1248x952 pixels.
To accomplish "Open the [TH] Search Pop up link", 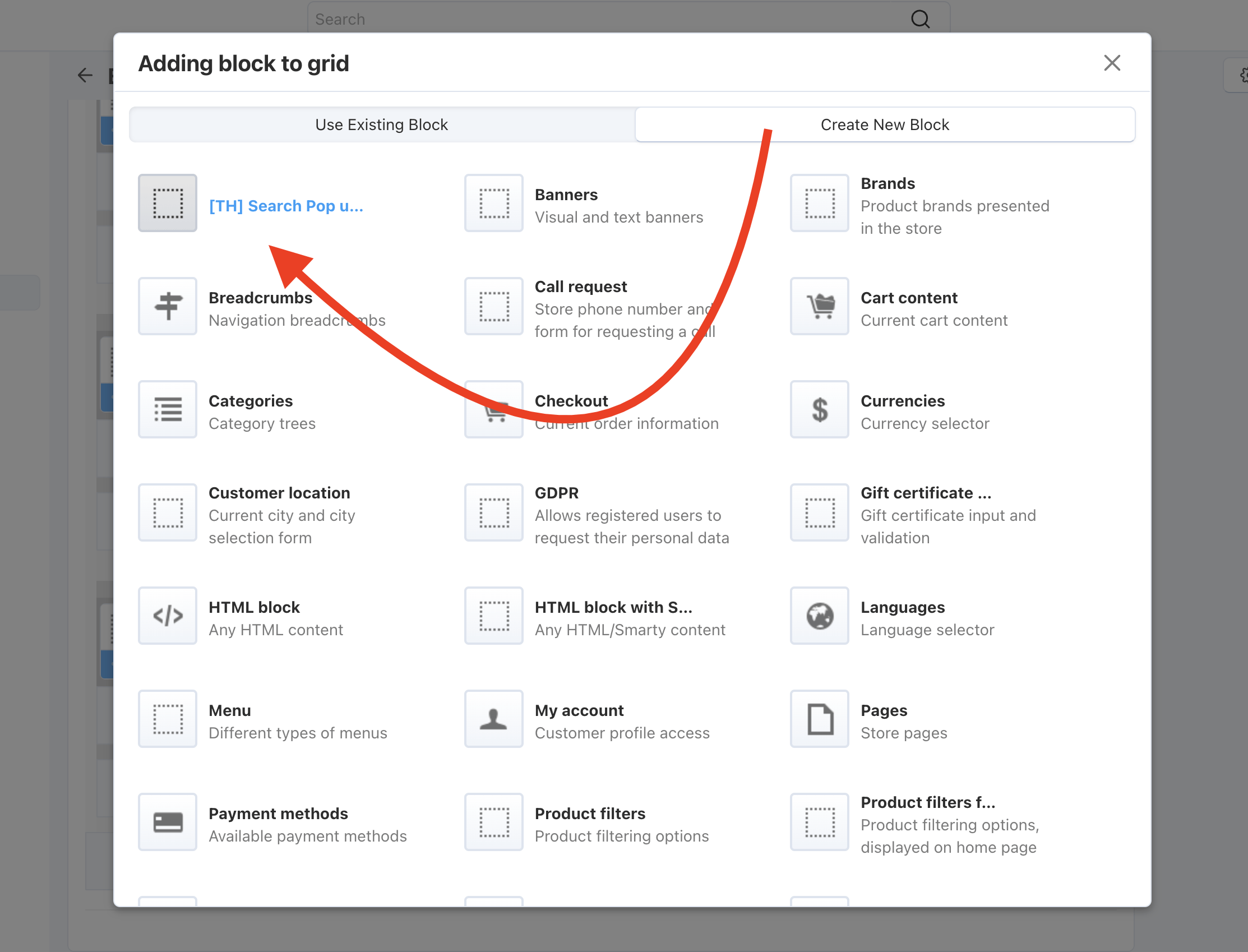I will (x=285, y=206).
